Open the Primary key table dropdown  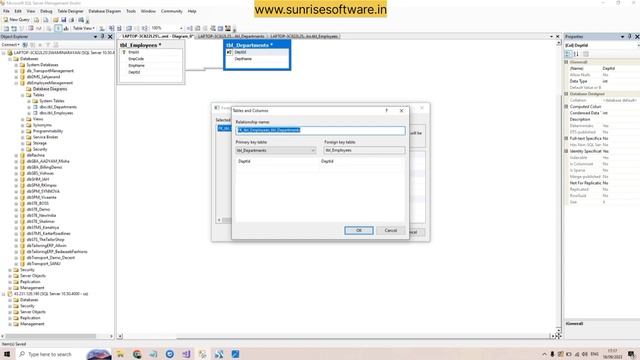point(276,150)
